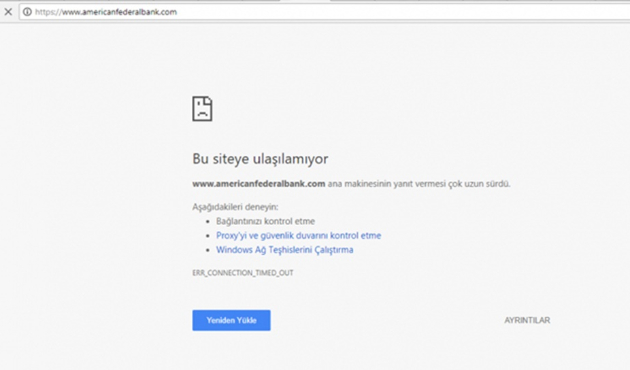The image size is (630, 370).
Task: Show details via AYRINTILAR
Action: pyautogui.click(x=527, y=320)
